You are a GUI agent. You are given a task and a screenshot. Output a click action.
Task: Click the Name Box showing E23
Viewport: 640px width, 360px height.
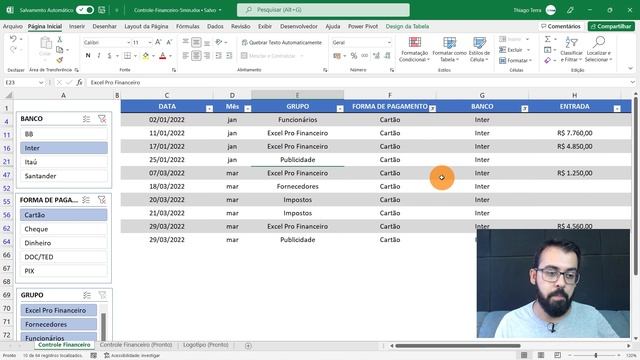pyautogui.click(x=24, y=82)
